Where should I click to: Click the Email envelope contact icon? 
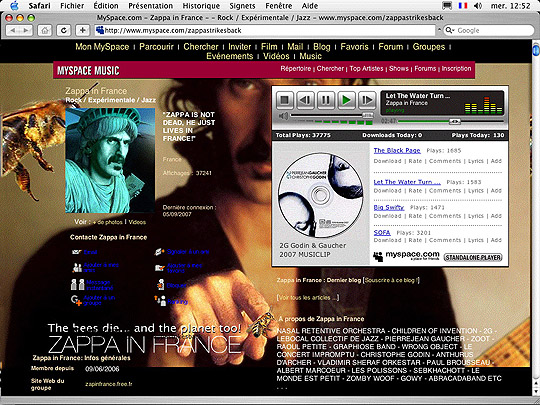pyautogui.click(x=76, y=252)
